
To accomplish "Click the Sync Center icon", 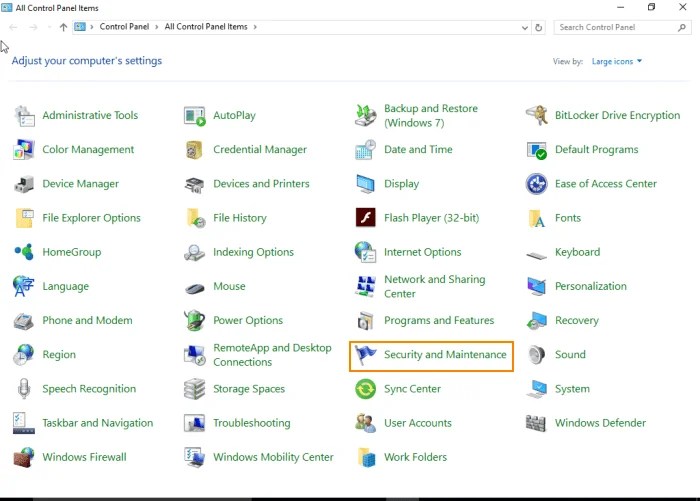I will (366, 389).
